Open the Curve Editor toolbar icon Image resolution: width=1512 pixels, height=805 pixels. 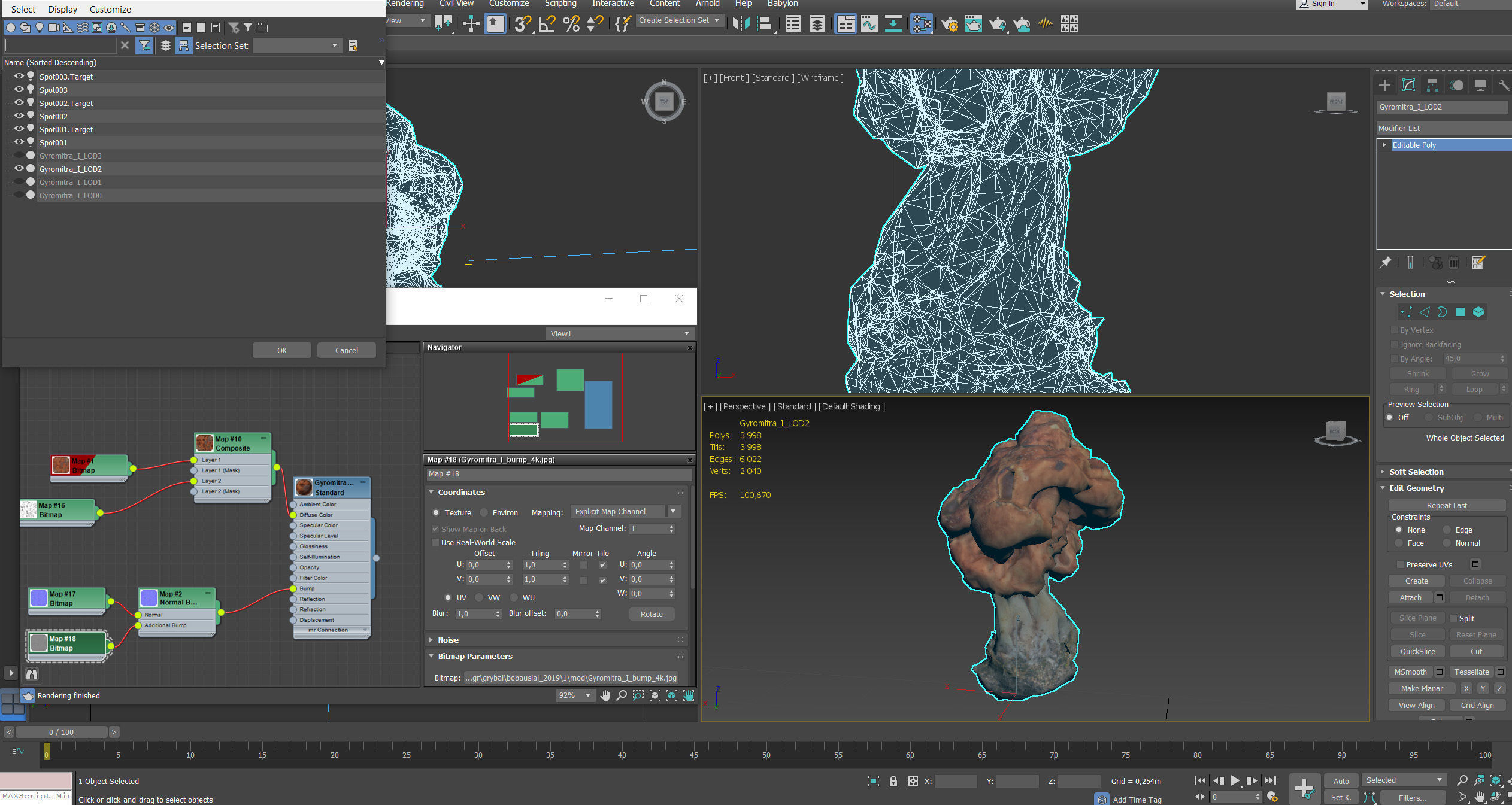click(869, 23)
